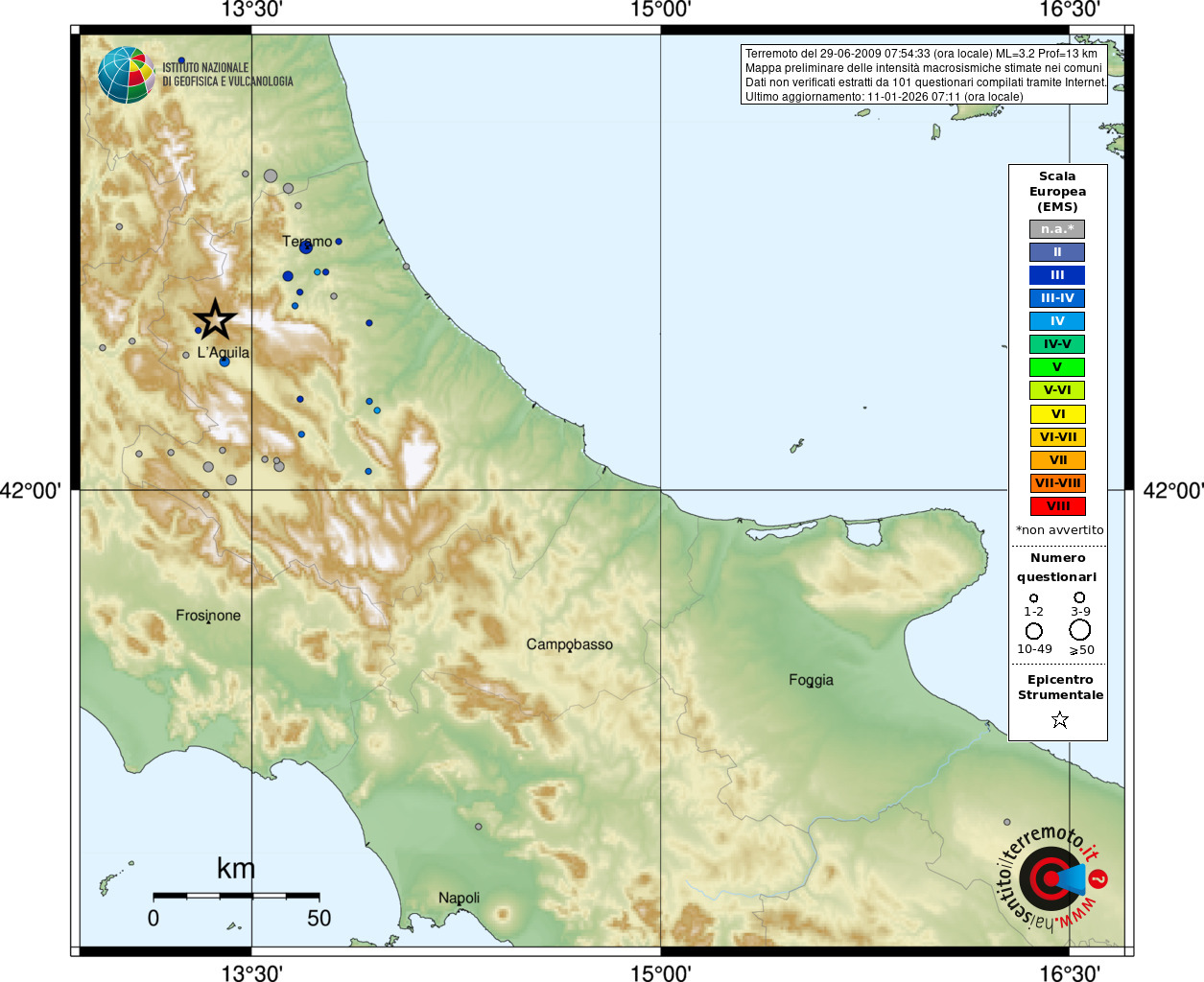
Task: Click the blue marker below L'Aquila label
Action: (224, 362)
